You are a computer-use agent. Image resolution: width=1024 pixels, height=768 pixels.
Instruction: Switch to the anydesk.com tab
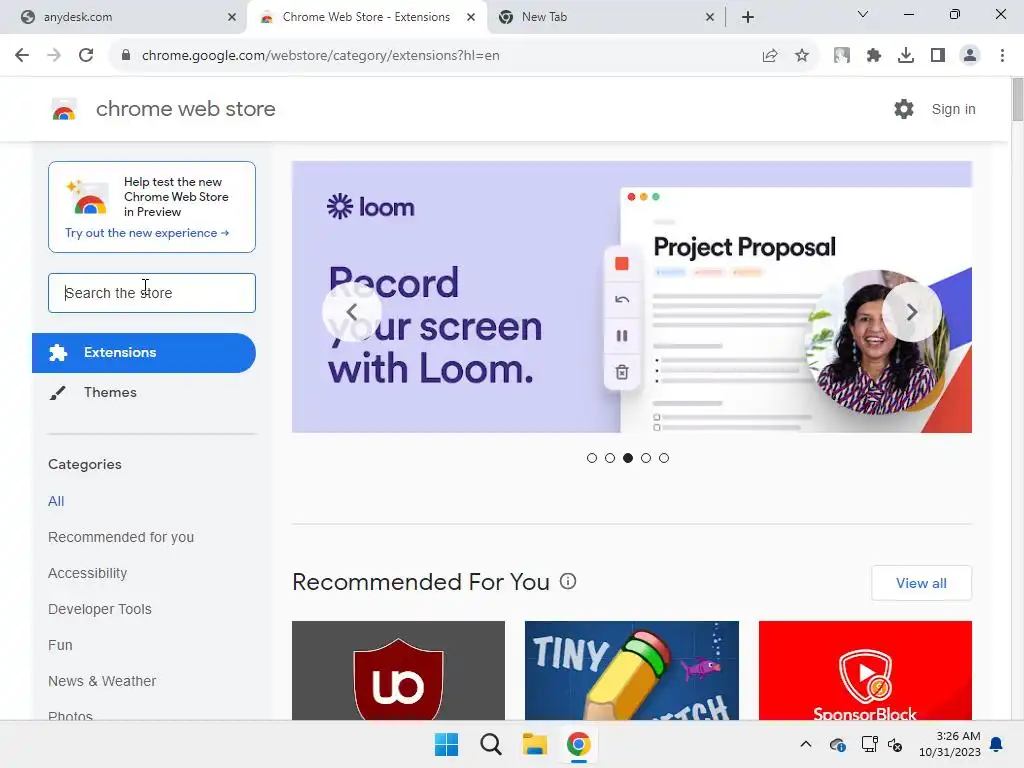tap(124, 17)
